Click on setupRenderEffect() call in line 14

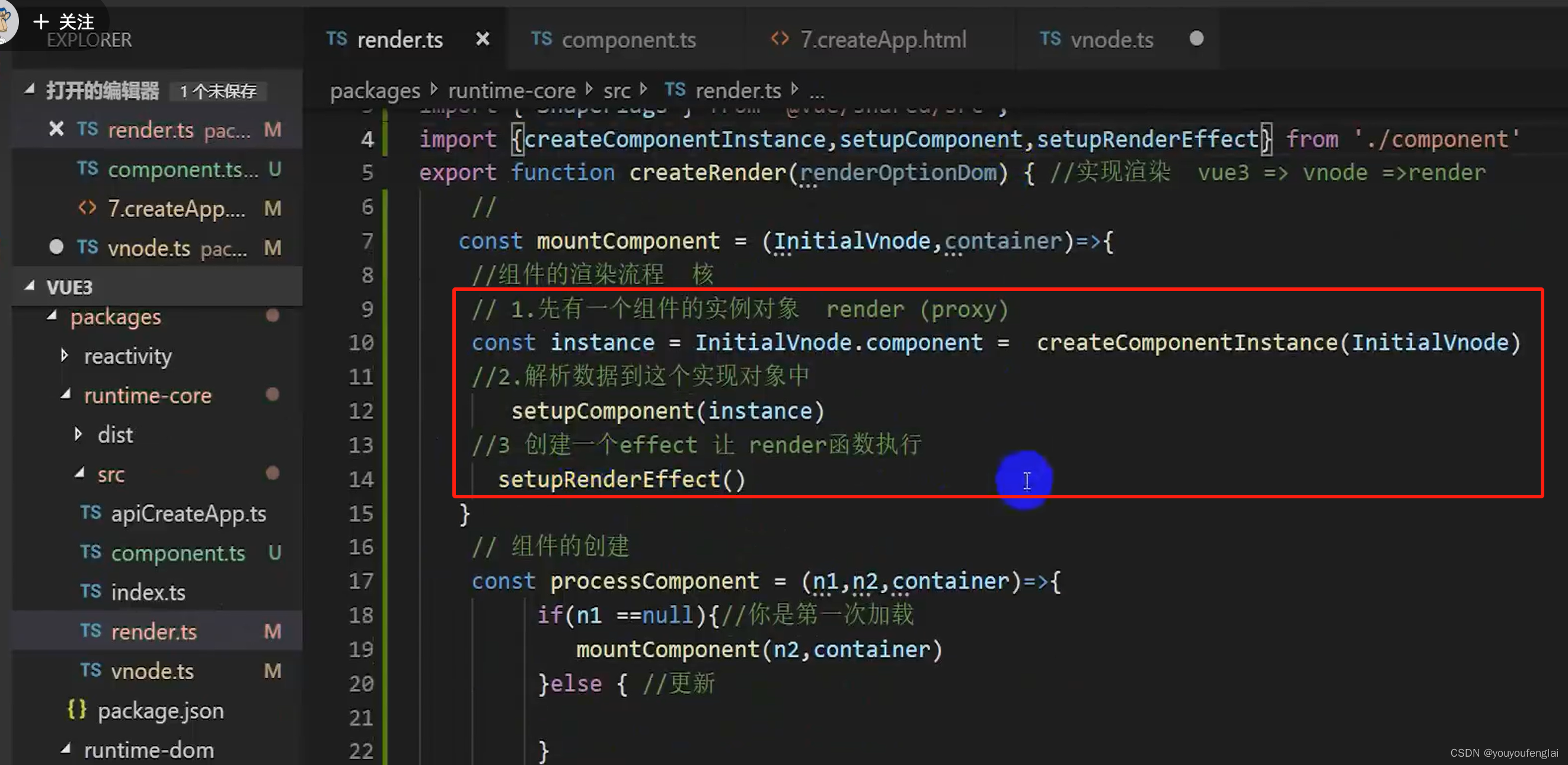click(x=621, y=479)
